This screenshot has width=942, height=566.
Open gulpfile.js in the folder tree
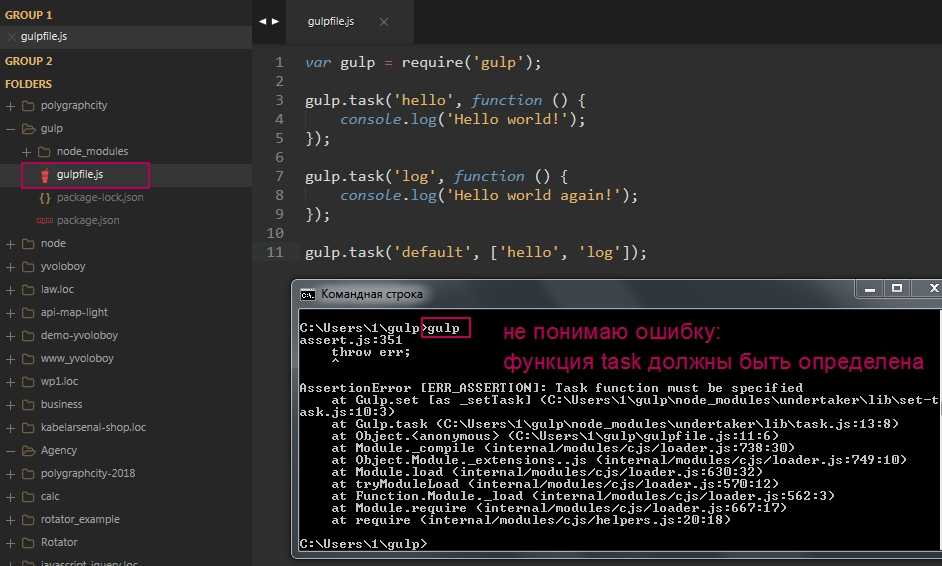[80, 175]
